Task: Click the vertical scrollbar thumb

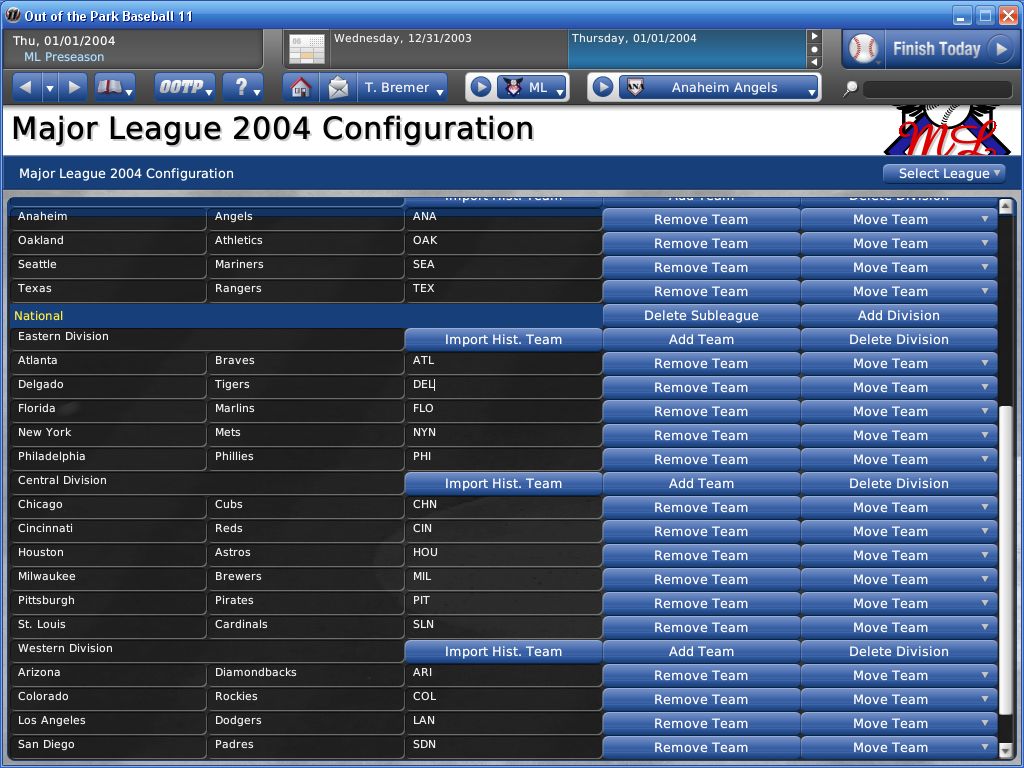Action: pyautogui.click(x=1006, y=558)
